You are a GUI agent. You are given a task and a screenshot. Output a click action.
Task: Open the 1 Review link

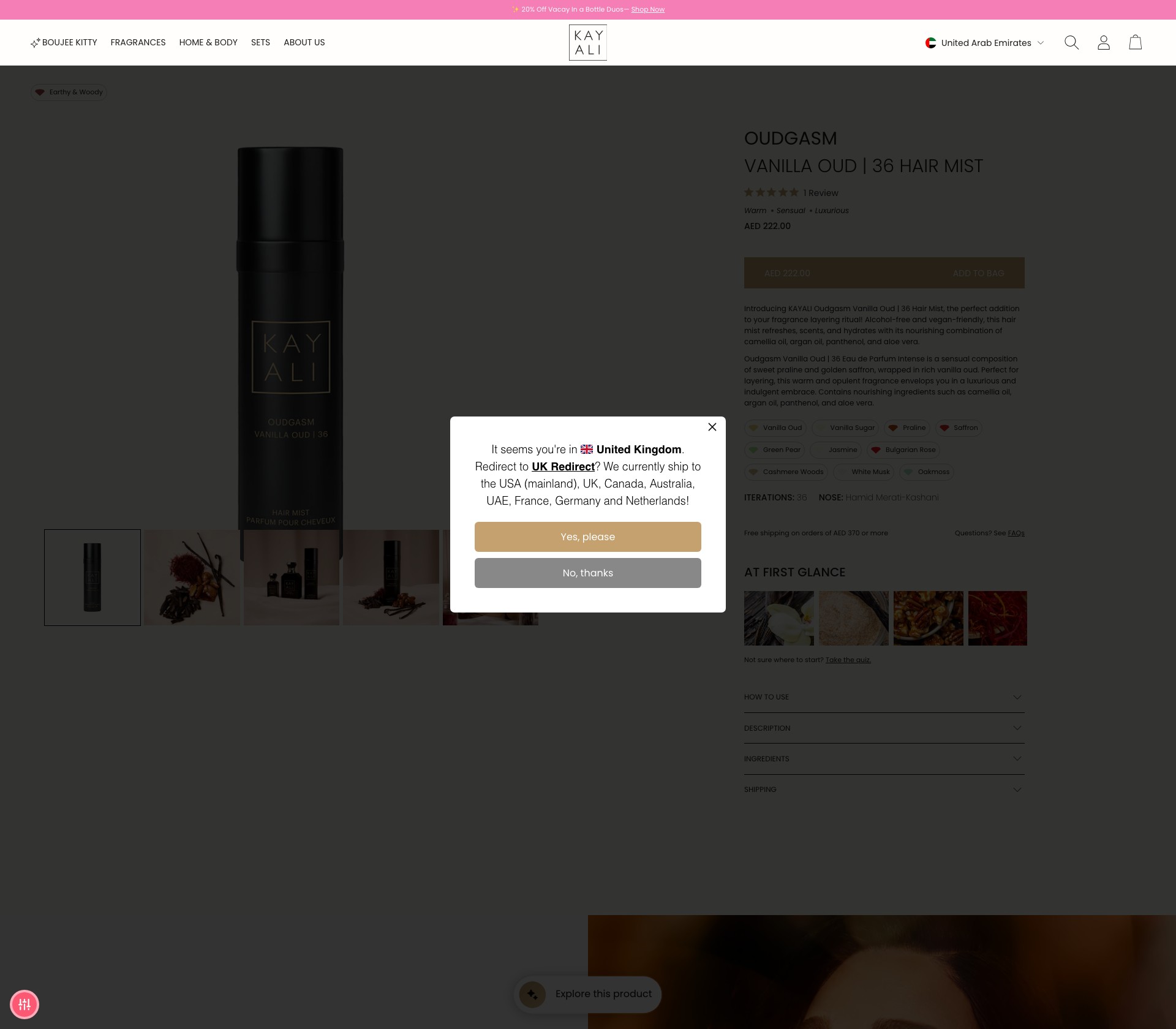[x=821, y=193]
